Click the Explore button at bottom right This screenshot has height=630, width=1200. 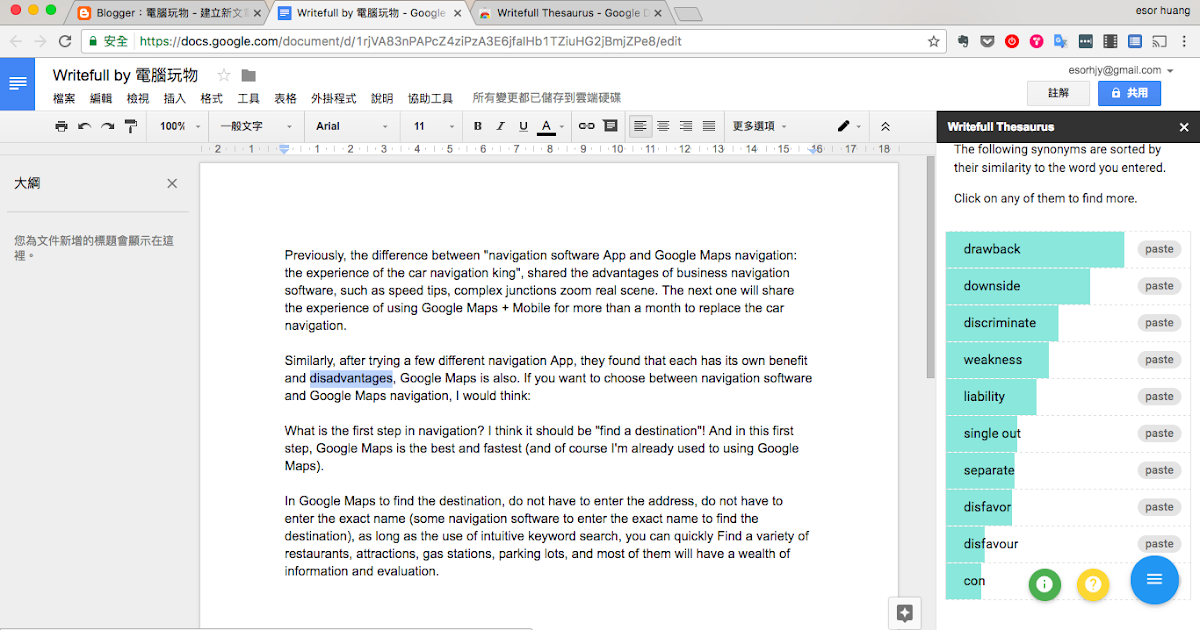tap(905, 614)
